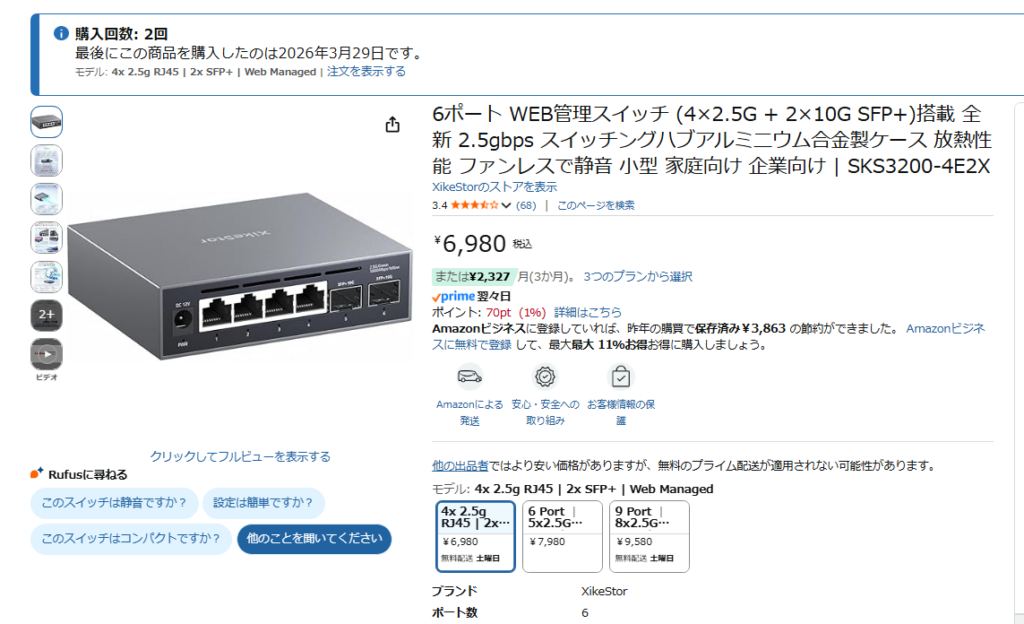Ask Rufus このスイッチは静音ですか？
The width and height of the screenshot is (1024, 624).
click(x=114, y=503)
